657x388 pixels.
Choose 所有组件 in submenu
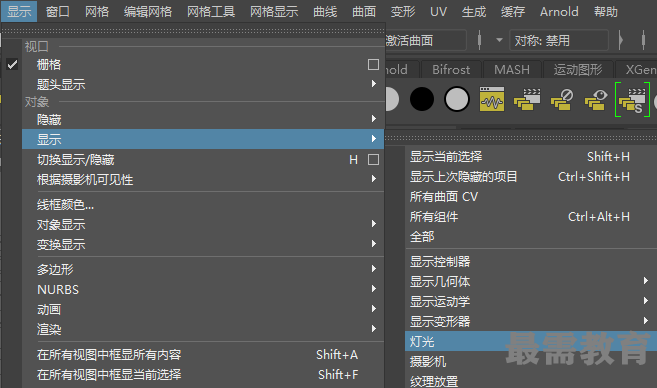(x=531, y=217)
